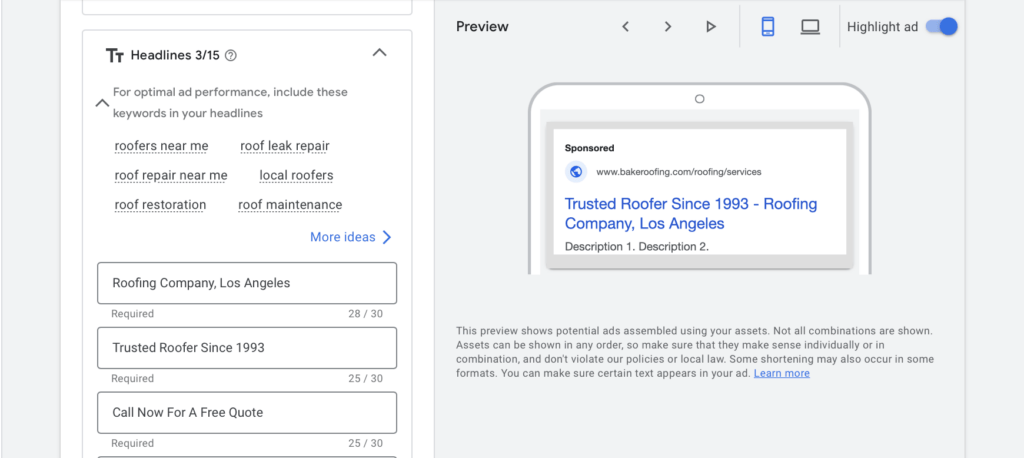
Task: Add 'roof repair near me' keyword
Action: coord(171,175)
